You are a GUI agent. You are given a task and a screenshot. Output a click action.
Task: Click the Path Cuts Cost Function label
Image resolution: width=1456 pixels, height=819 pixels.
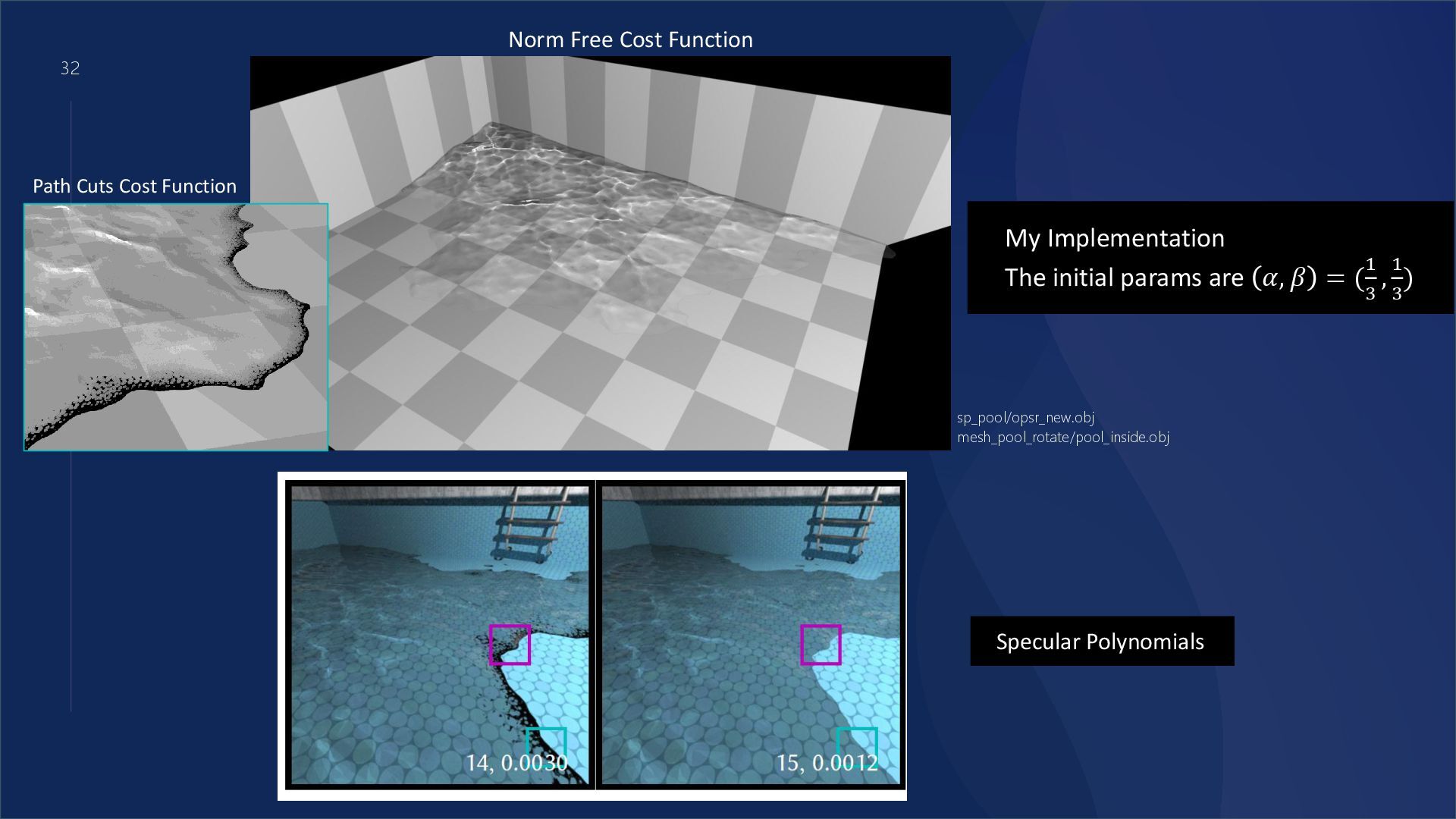[x=134, y=187]
